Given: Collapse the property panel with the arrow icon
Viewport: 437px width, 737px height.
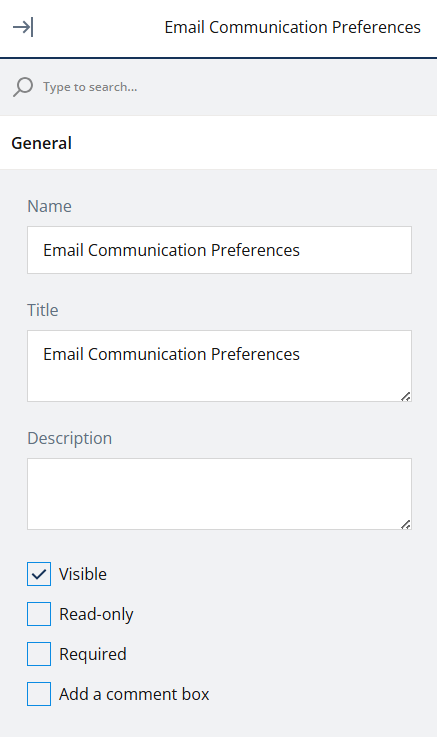Looking at the screenshot, I should pos(23,27).
